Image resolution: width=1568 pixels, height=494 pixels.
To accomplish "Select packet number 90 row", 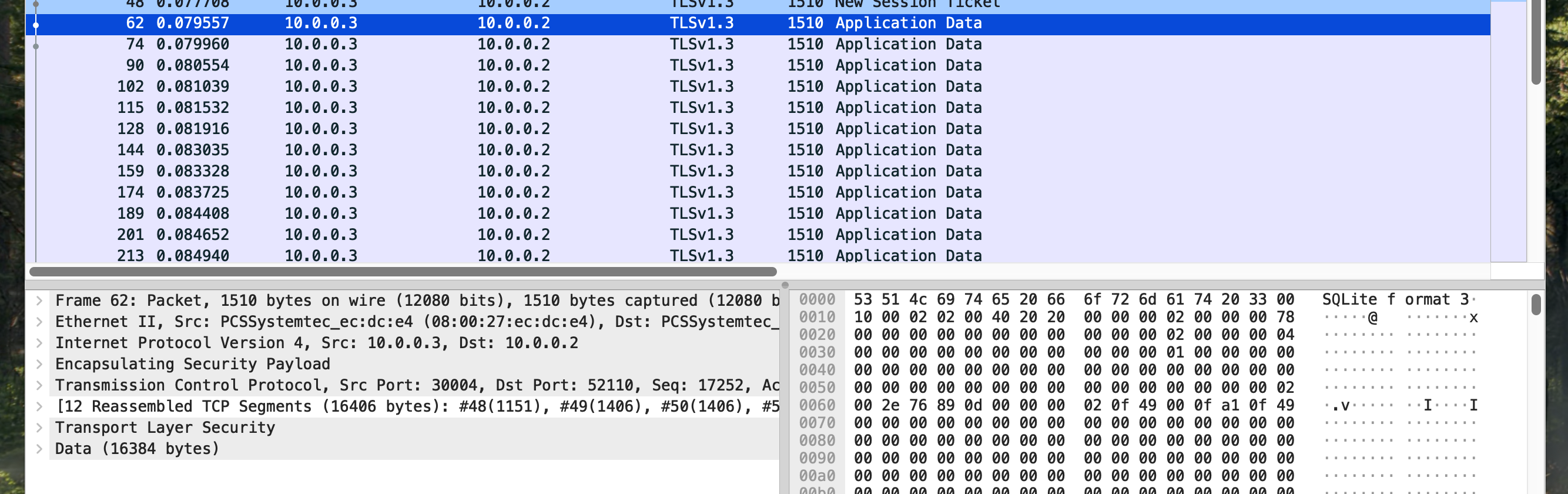I will [758, 65].
